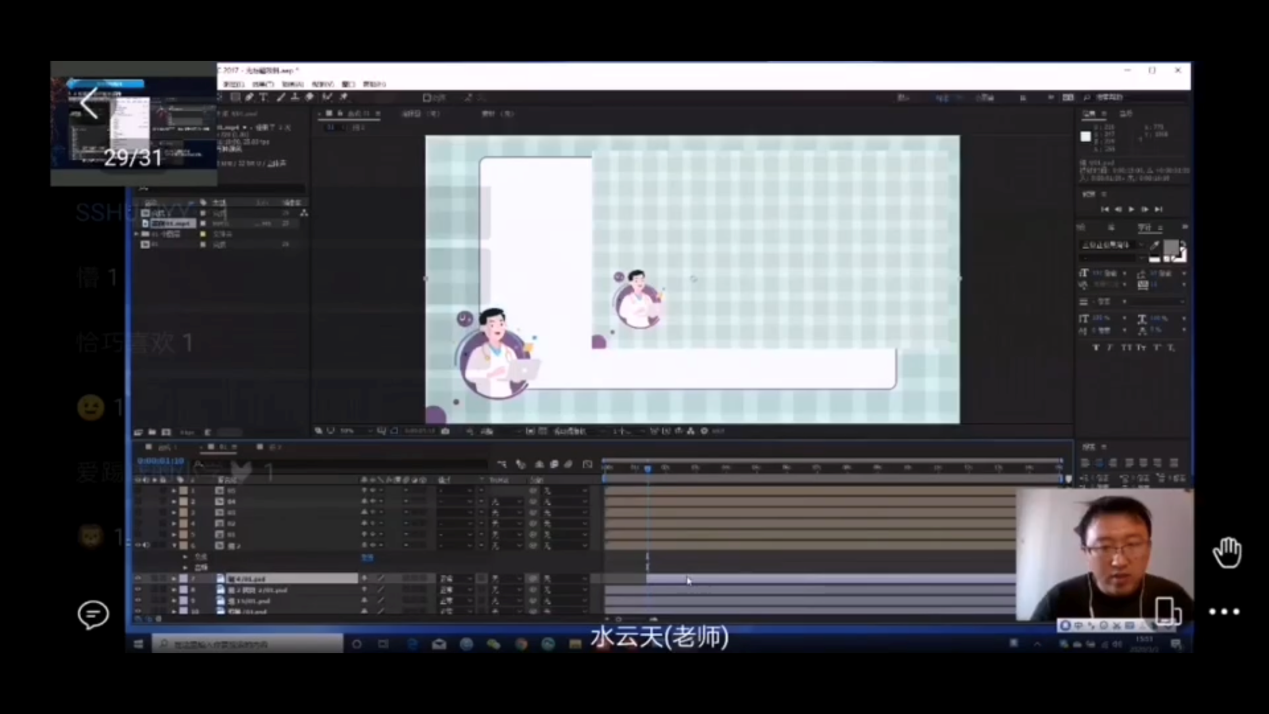Image resolution: width=1269 pixels, height=714 pixels.
Task: Hide layer 6 with its eye icon
Action: (139, 546)
